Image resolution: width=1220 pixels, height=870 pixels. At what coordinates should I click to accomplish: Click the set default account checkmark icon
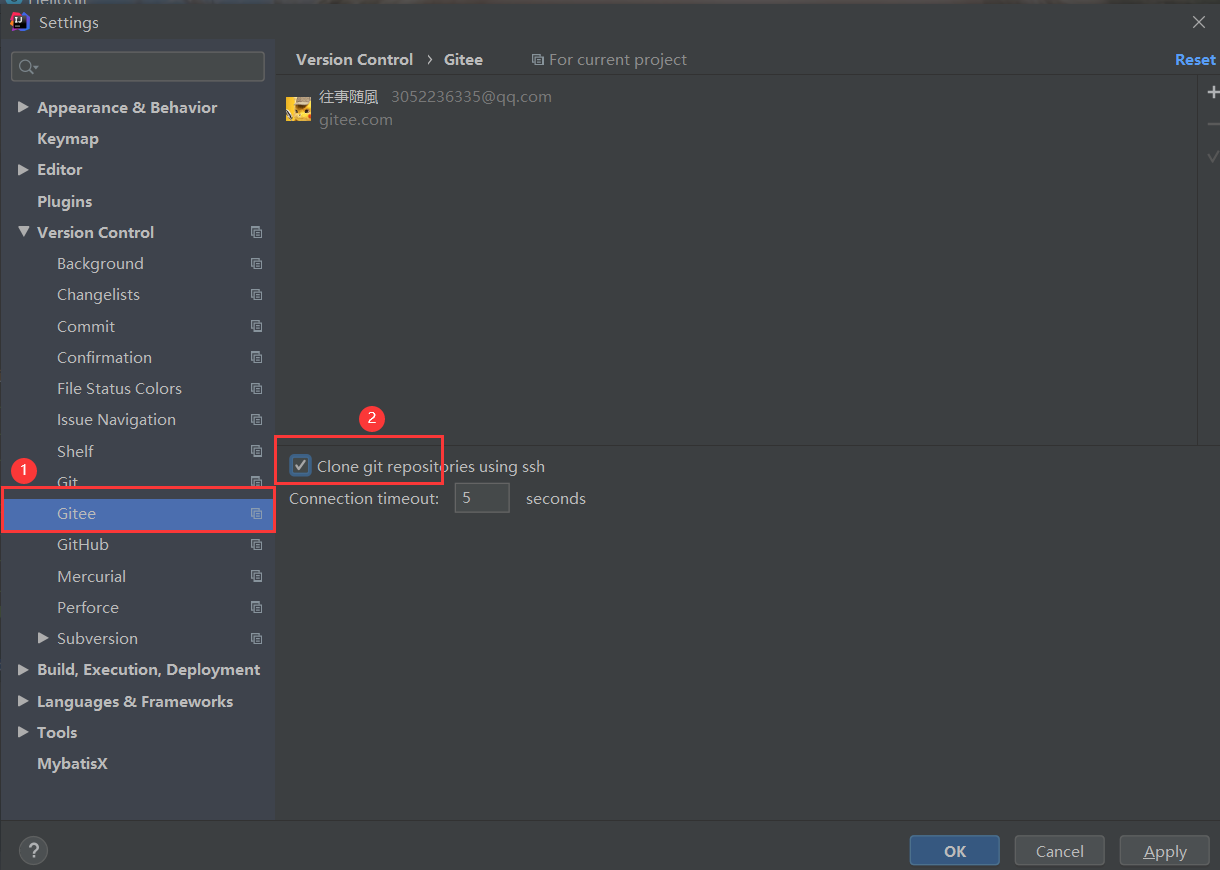[1213, 156]
